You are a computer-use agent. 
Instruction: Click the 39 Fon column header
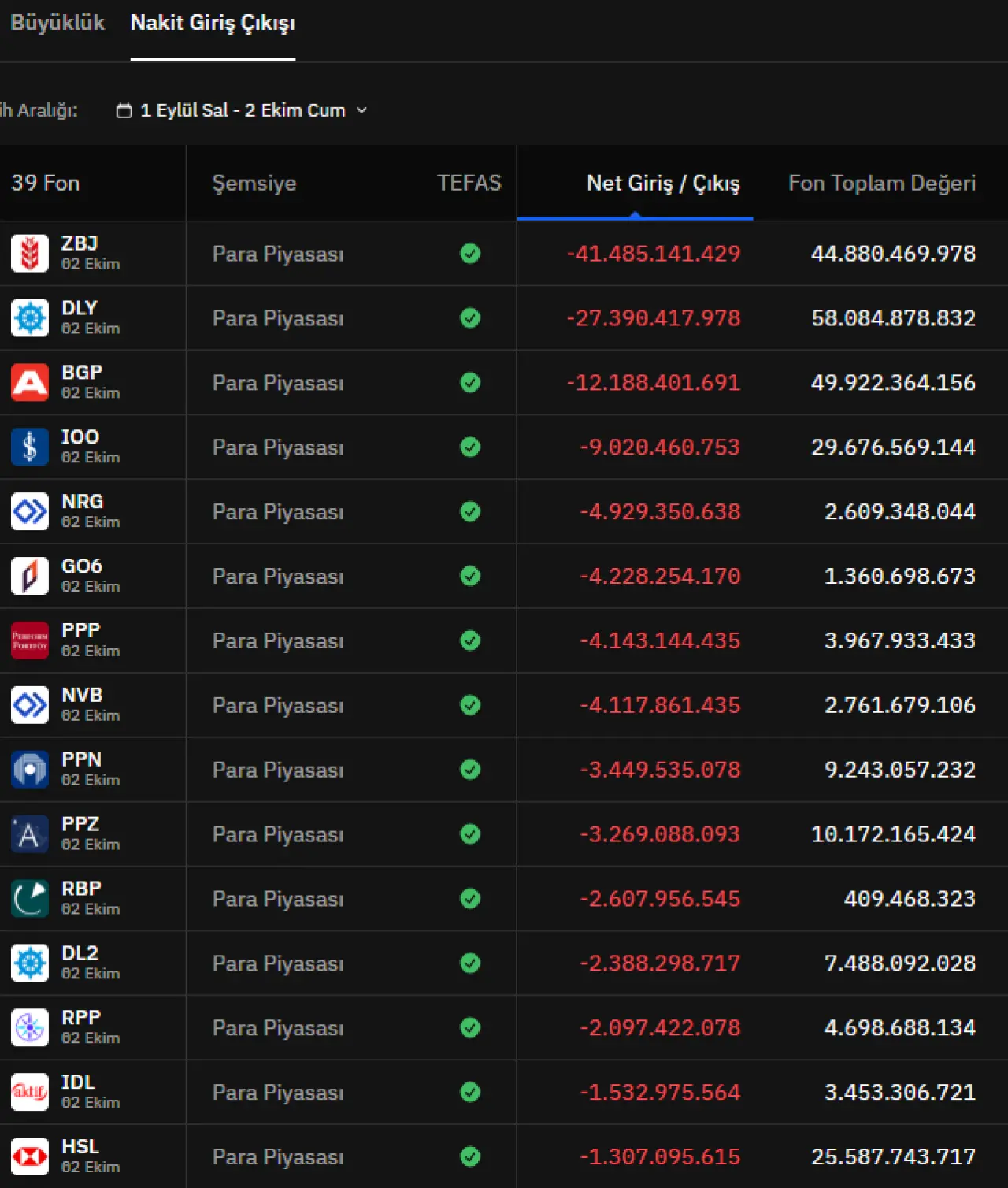46,183
